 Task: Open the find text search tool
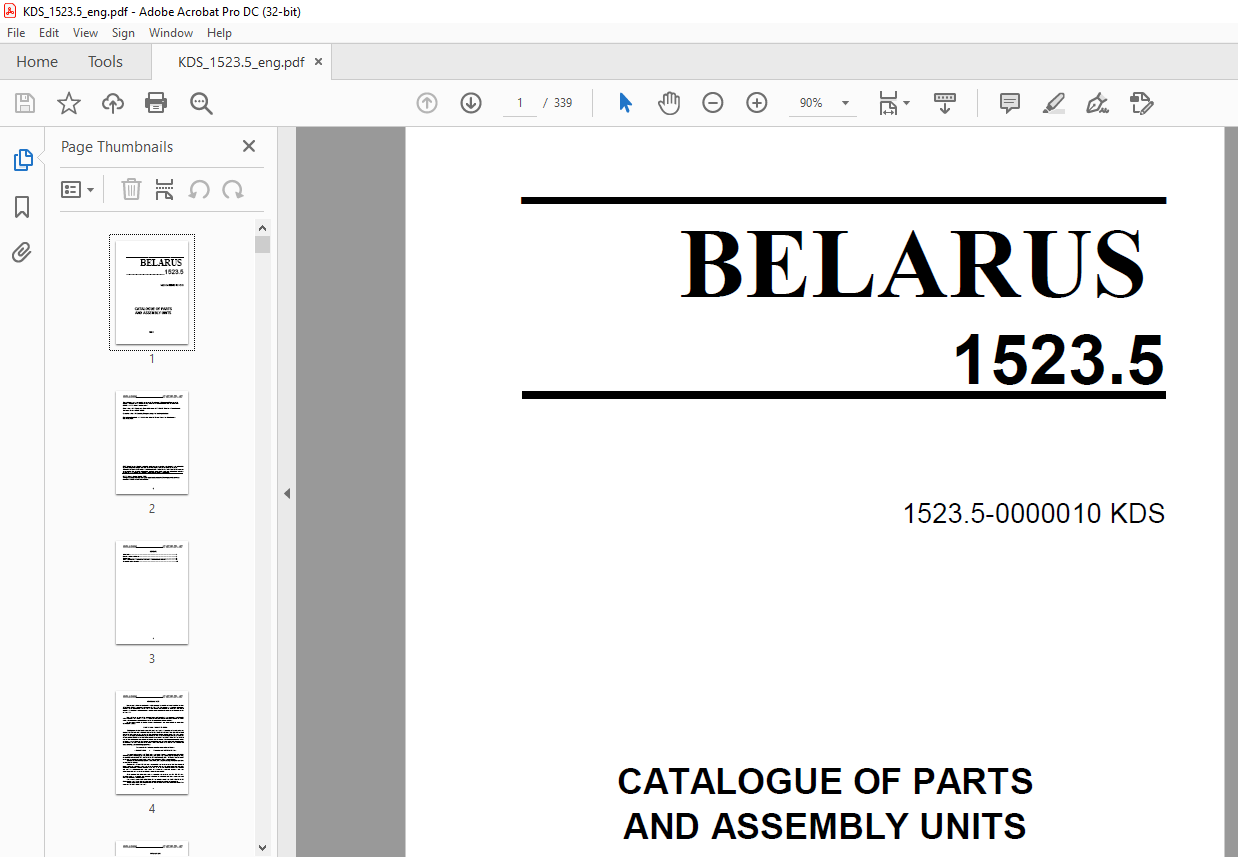point(201,103)
